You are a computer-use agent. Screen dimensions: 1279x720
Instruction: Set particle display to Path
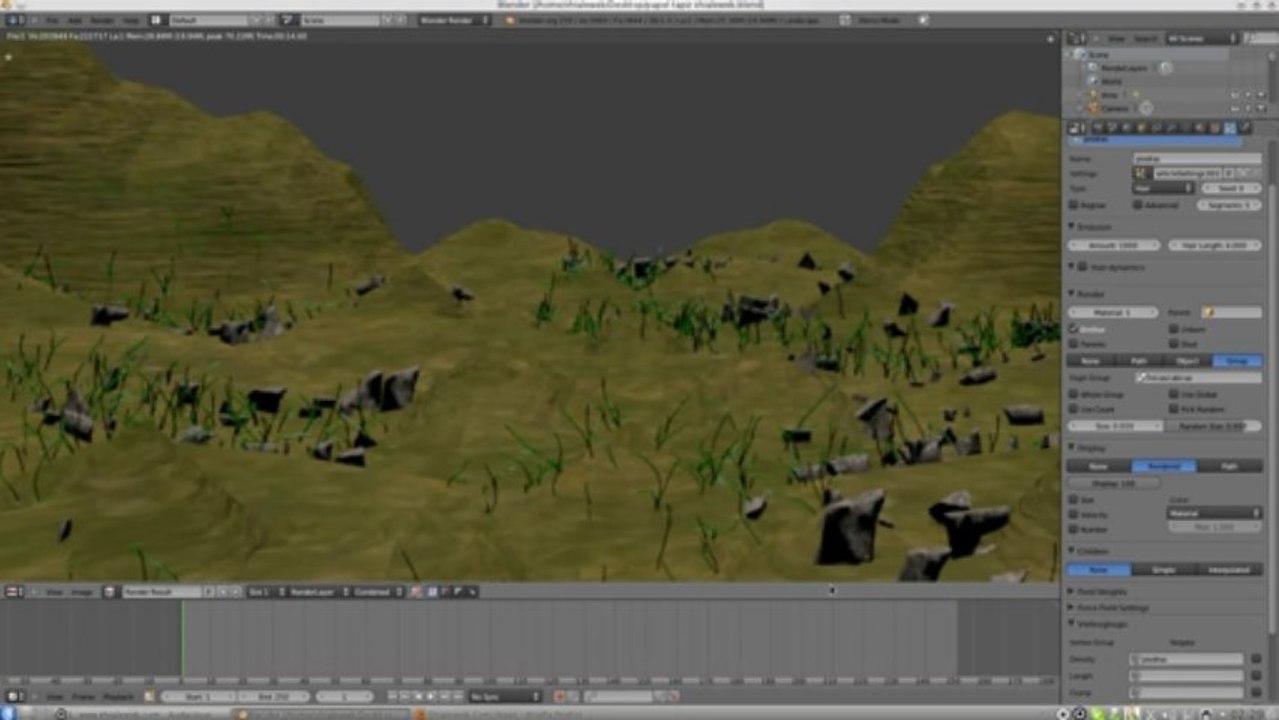pyautogui.click(x=1229, y=466)
